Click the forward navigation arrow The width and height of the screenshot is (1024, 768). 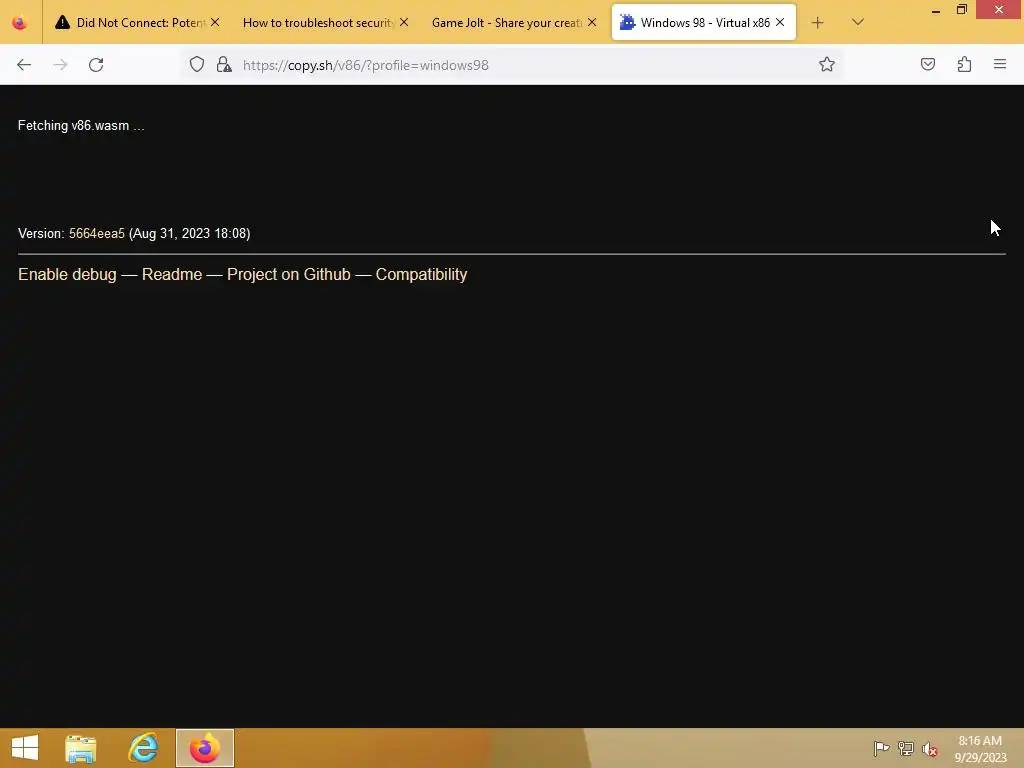tap(60, 65)
